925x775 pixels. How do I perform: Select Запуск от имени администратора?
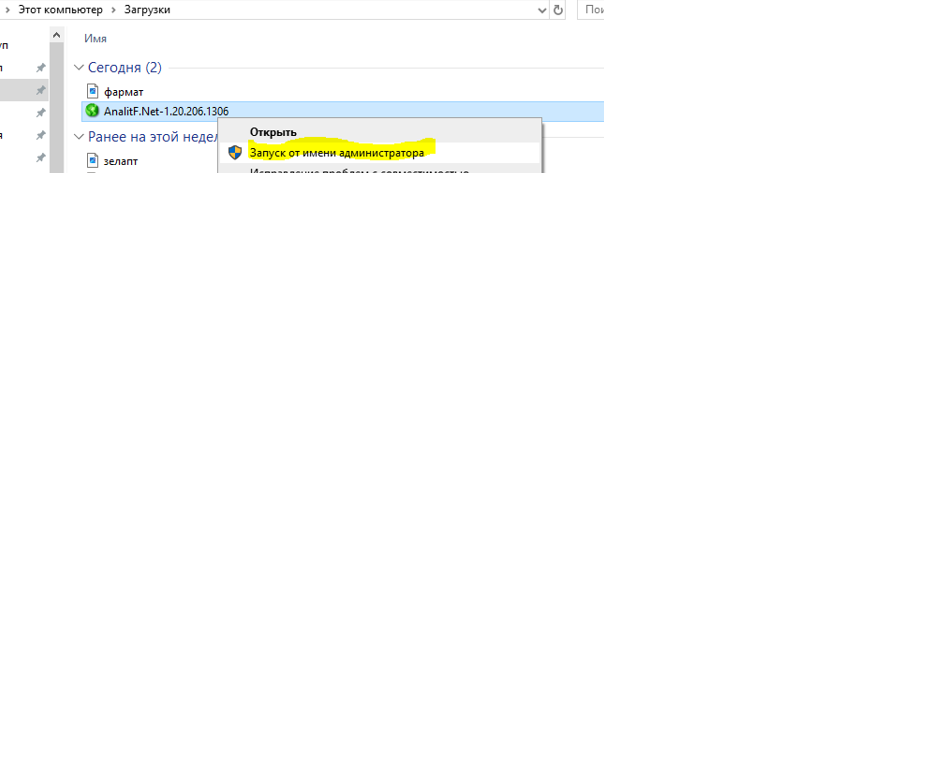[336, 153]
